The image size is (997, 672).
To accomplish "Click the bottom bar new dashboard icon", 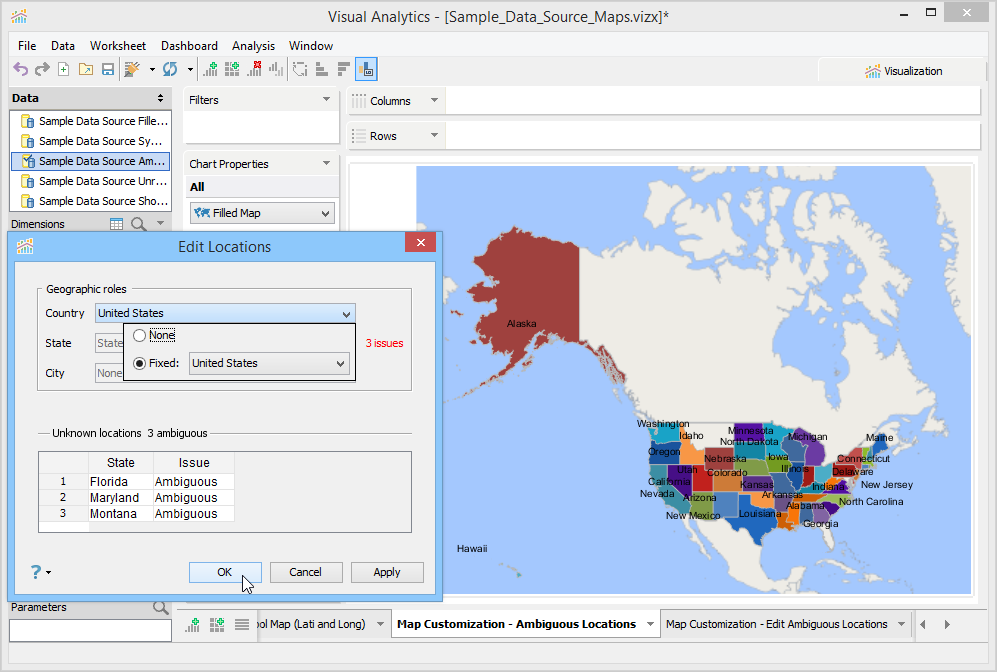I will click(217, 625).
